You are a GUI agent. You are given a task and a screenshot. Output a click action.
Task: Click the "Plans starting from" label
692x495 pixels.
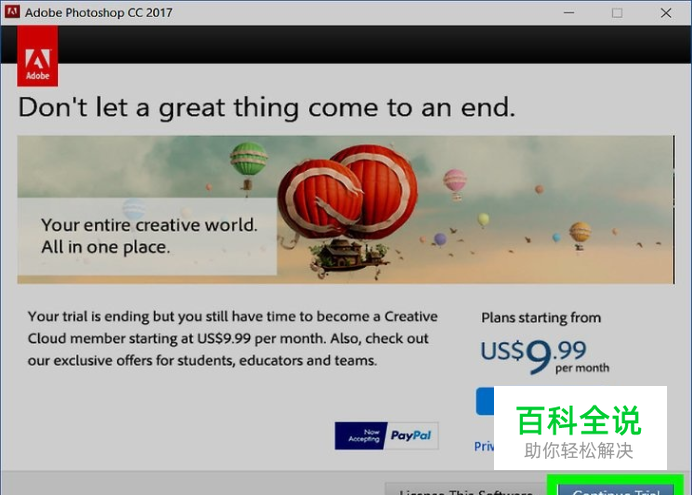pyautogui.click(x=541, y=318)
